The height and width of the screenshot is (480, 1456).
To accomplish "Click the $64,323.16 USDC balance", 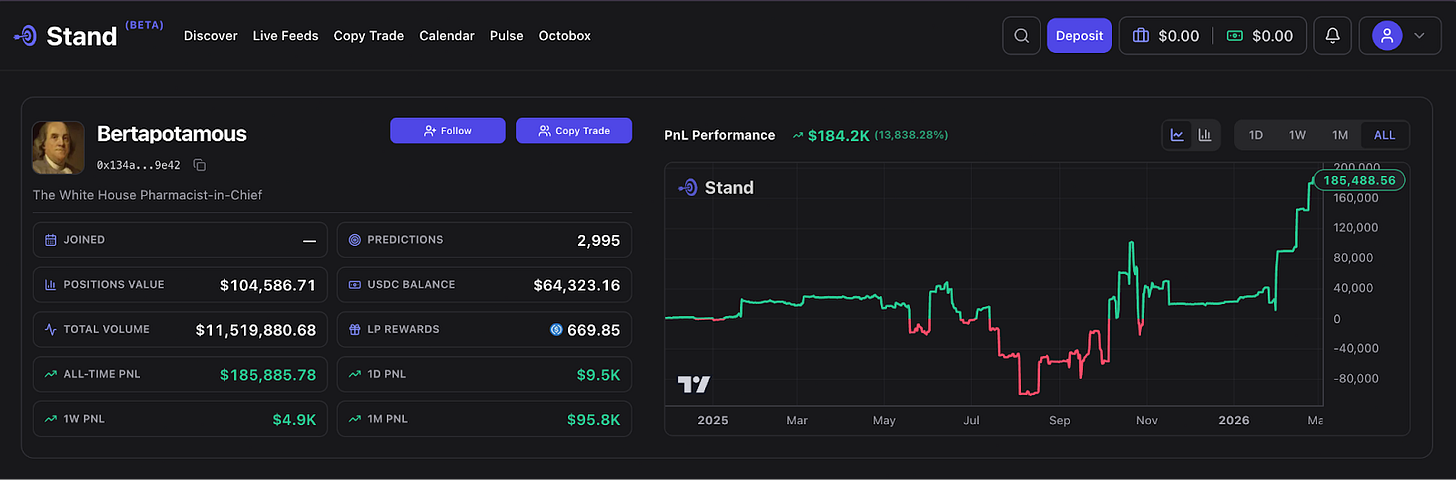I will coord(577,285).
